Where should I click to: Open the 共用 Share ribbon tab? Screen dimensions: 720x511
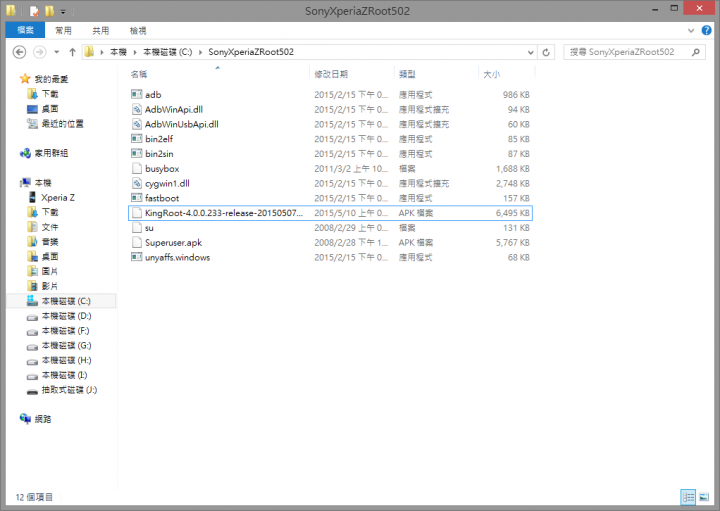click(101, 31)
